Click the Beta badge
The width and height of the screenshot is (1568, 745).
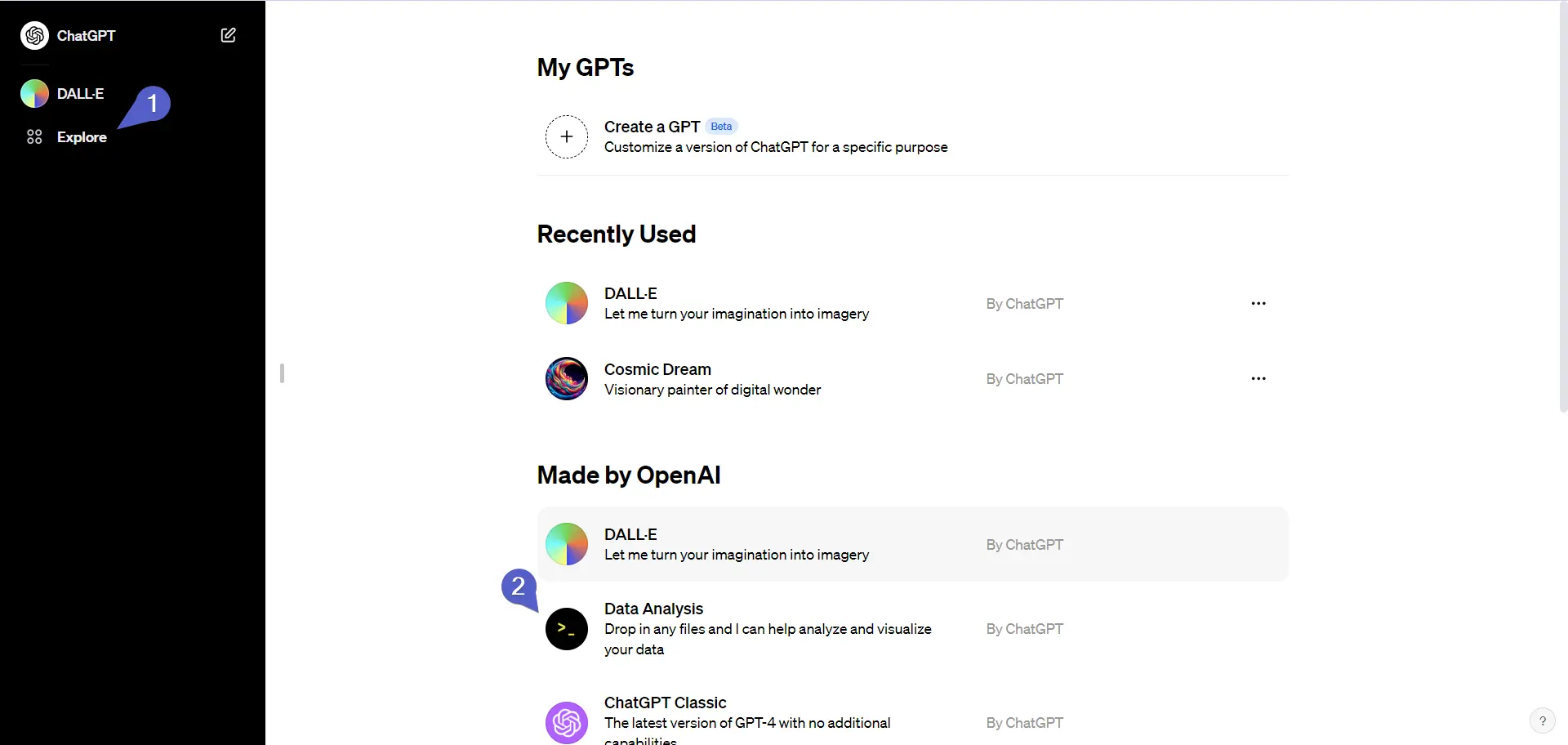click(721, 127)
